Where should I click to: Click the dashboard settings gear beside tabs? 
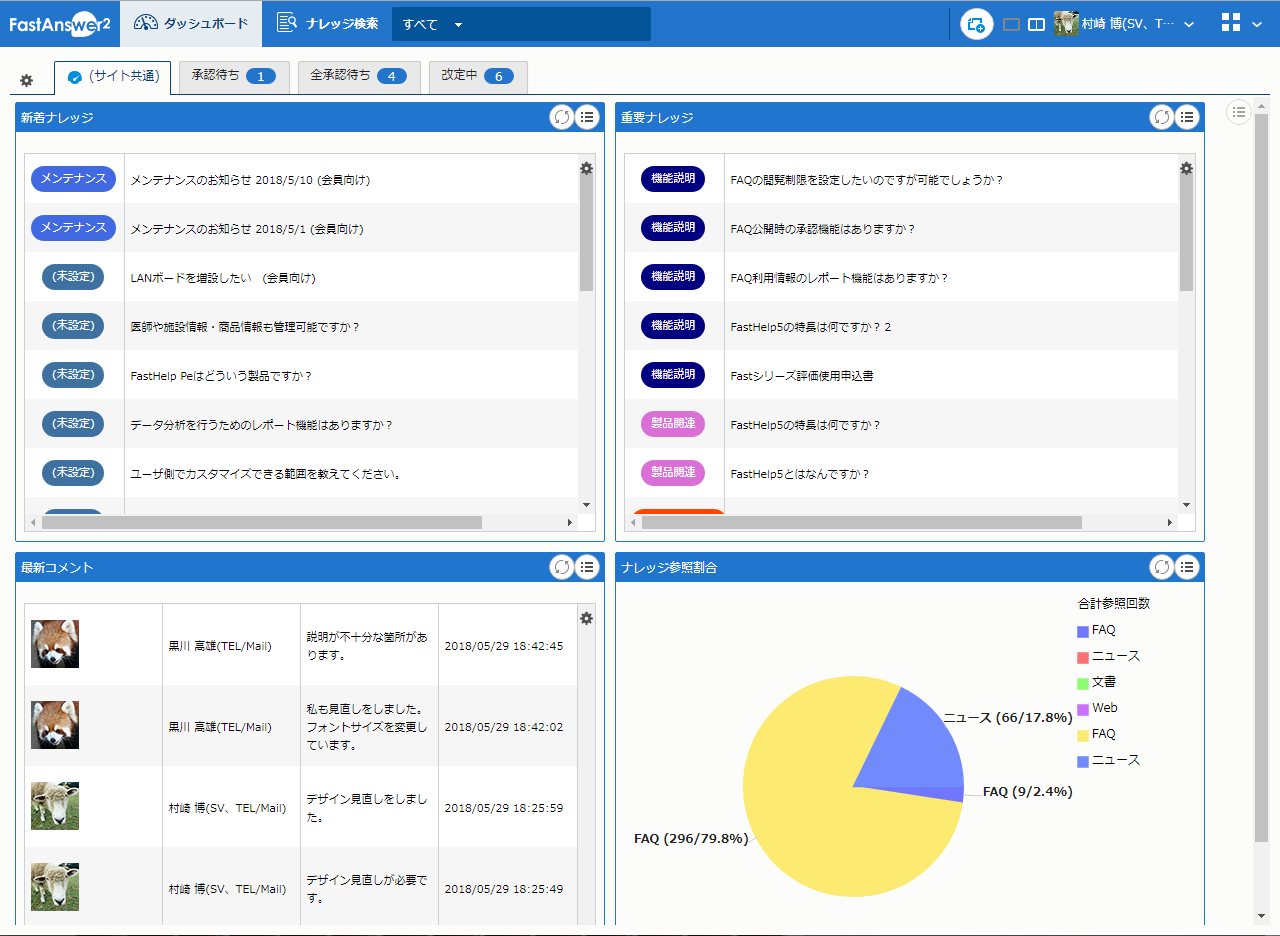[27, 80]
